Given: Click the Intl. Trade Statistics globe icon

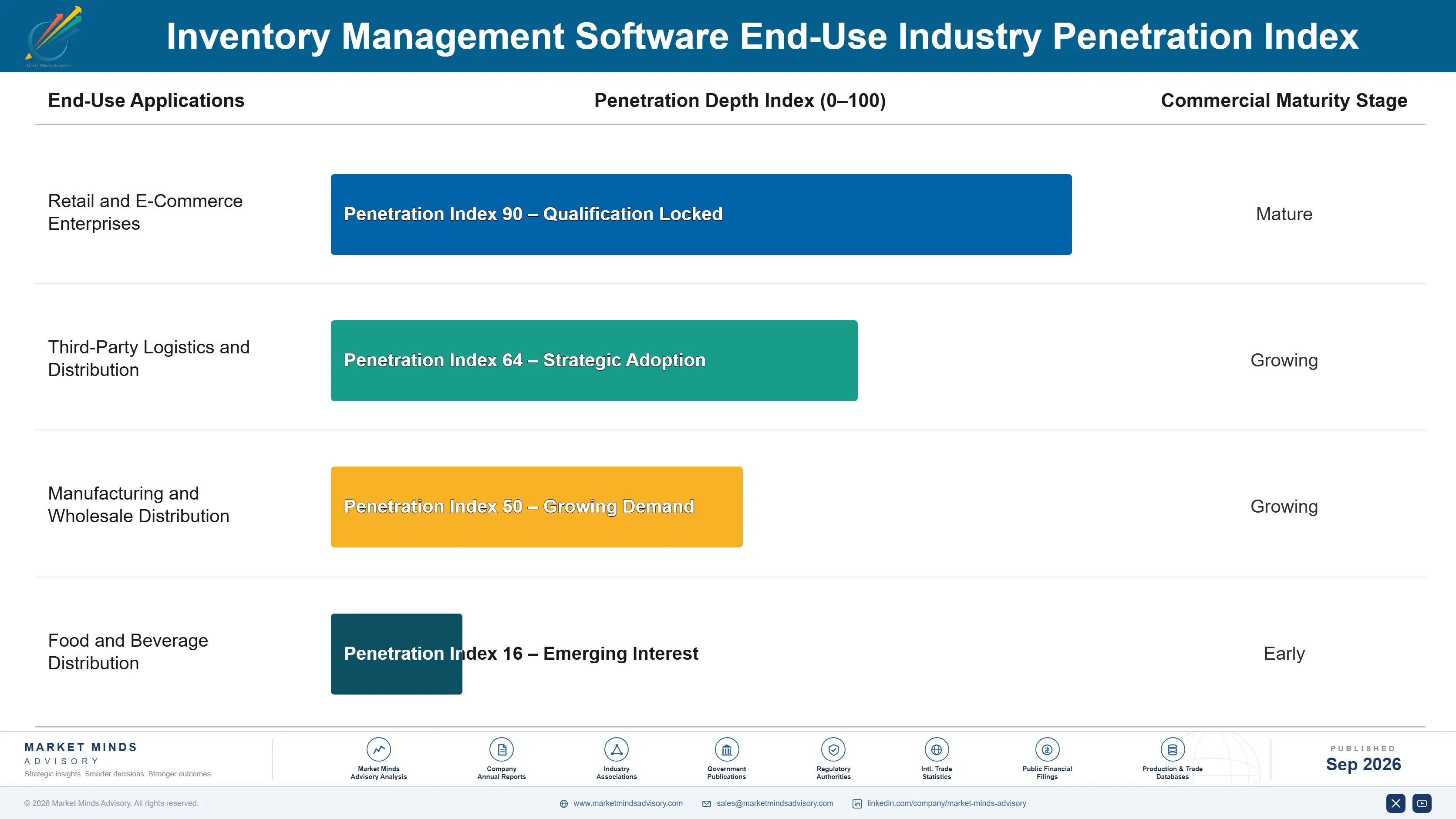Looking at the screenshot, I should pyautogui.click(x=937, y=749).
